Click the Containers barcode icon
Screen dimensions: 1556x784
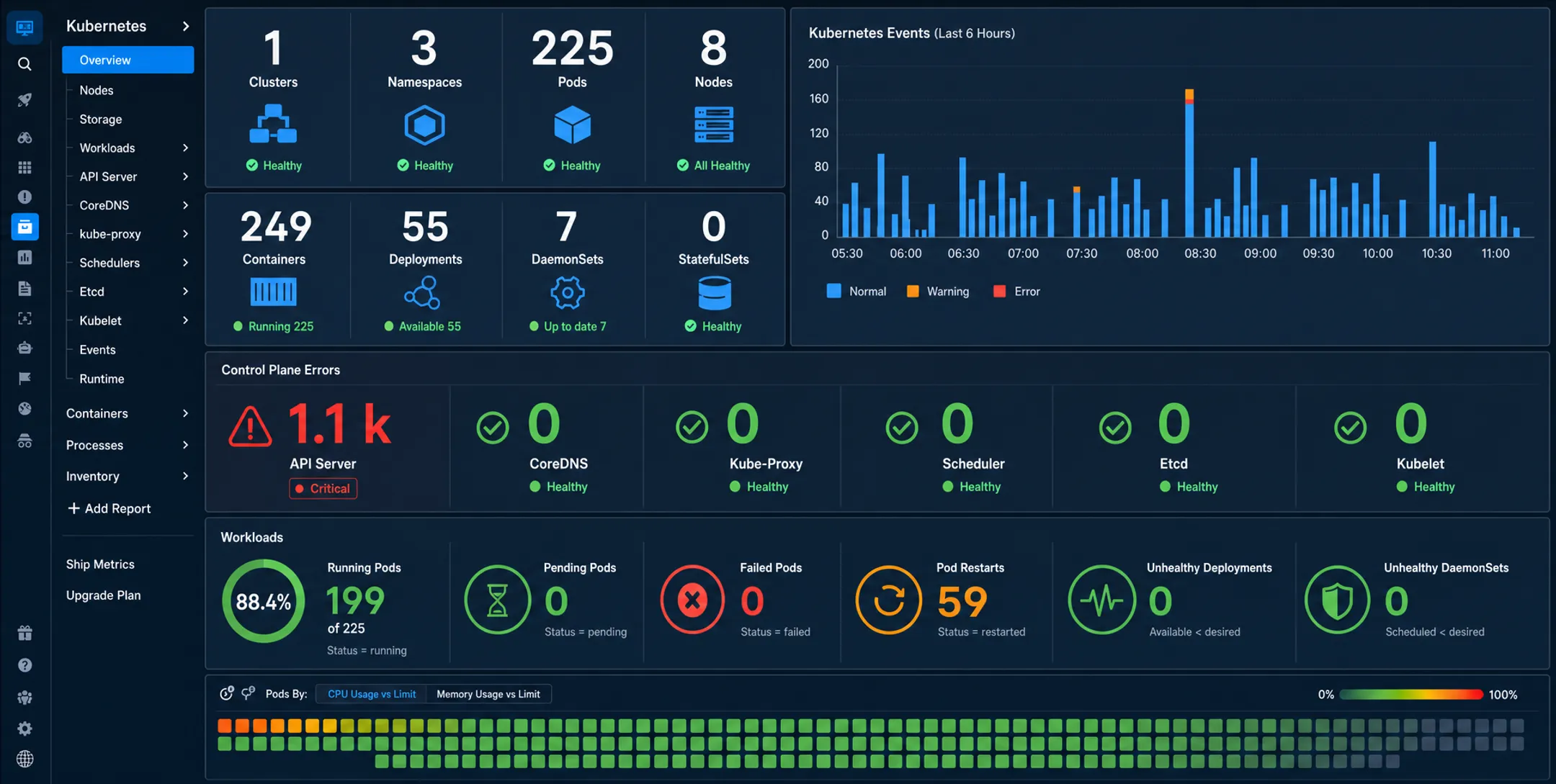pyautogui.click(x=273, y=292)
